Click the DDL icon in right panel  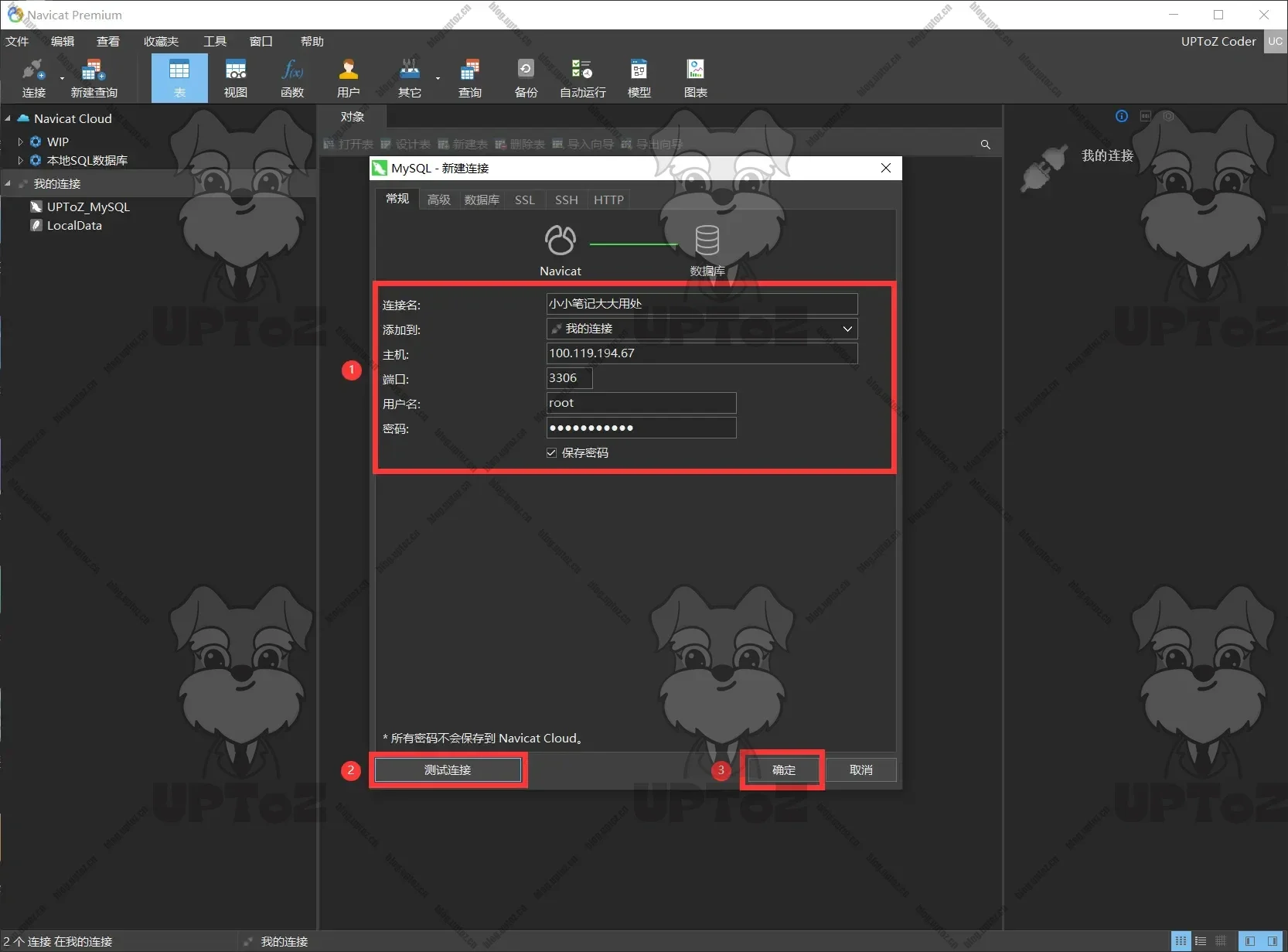1145,116
